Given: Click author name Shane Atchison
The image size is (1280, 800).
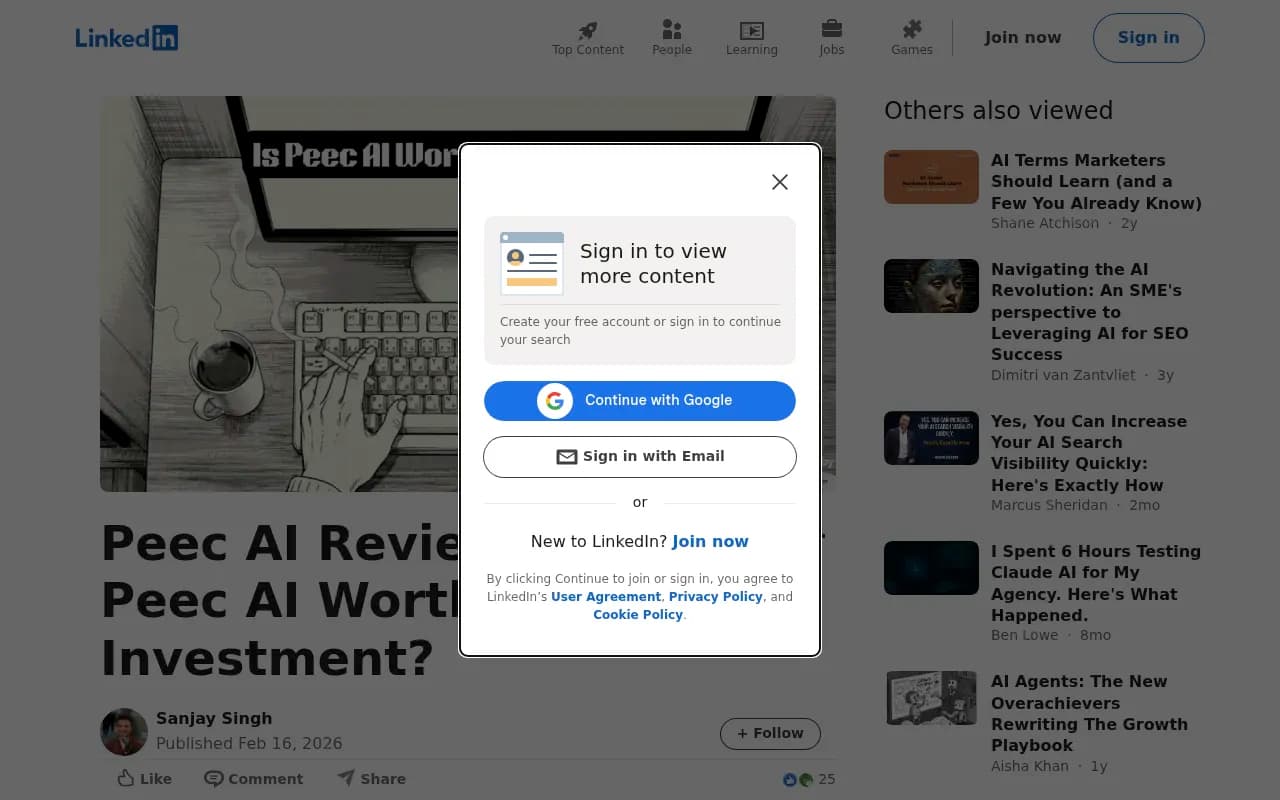Looking at the screenshot, I should (1045, 223).
